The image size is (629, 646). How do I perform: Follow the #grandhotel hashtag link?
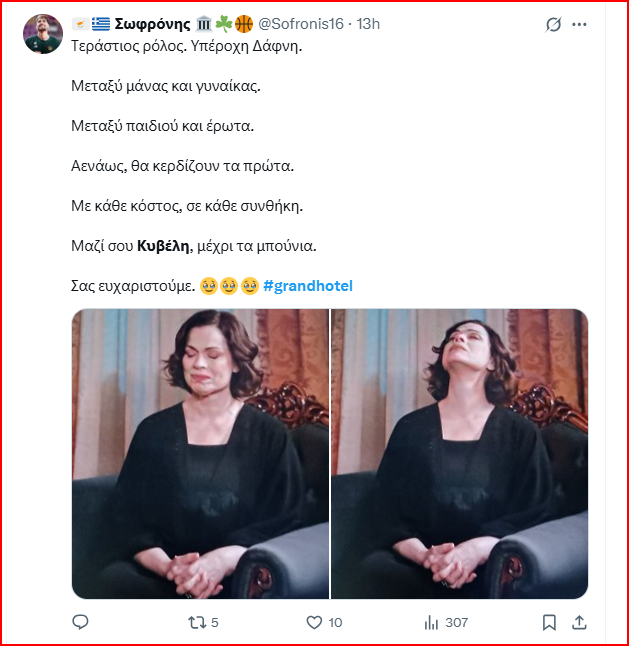pyautogui.click(x=308, y=286)
